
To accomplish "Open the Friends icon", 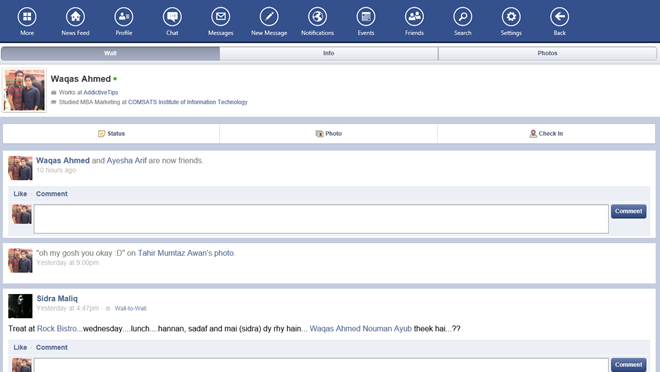I will [x=414, y=17].
